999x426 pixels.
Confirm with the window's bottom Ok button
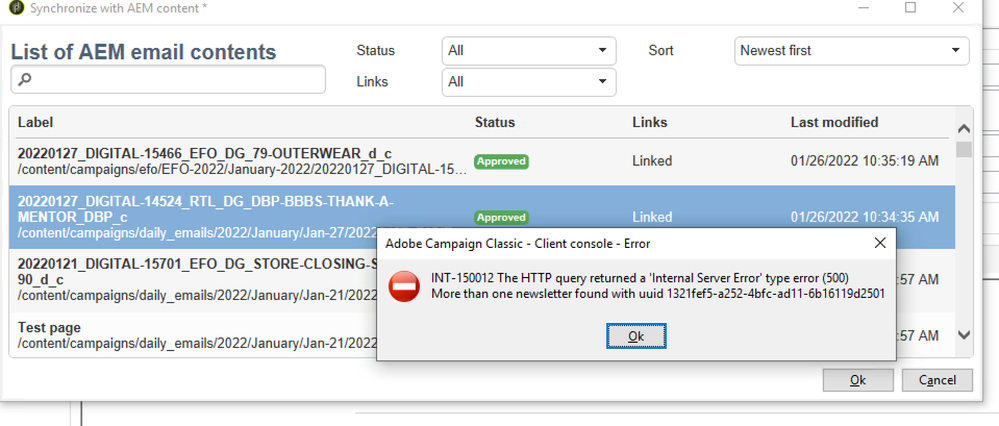857,380
